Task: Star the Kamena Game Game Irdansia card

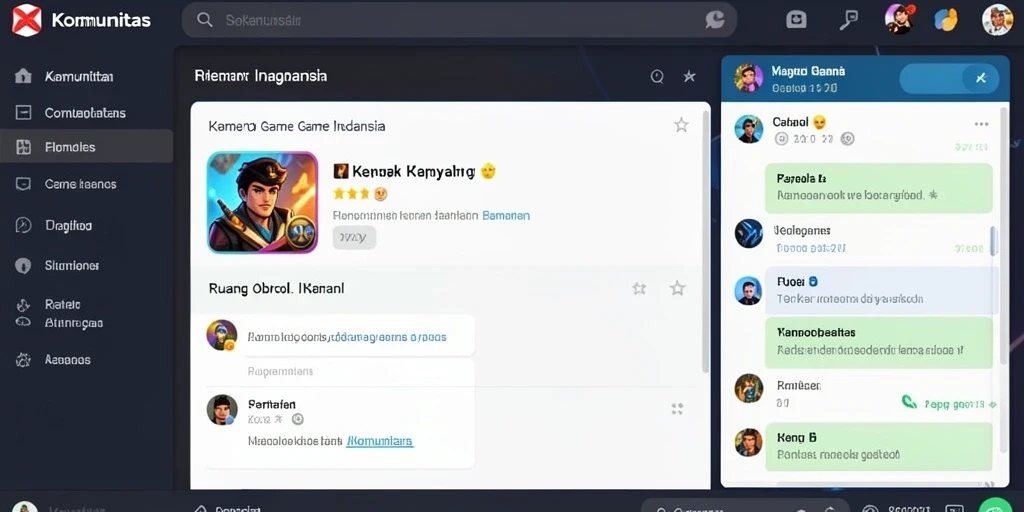Action: [x=681, y=125]
